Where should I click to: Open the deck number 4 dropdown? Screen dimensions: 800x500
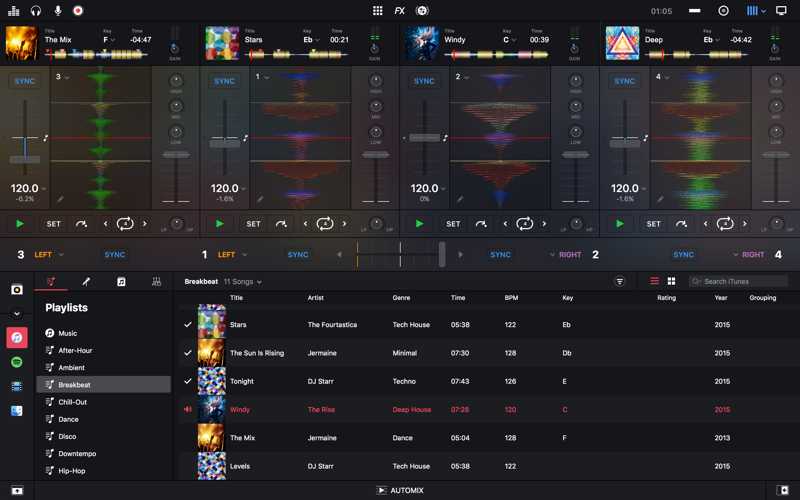(662, 77)
